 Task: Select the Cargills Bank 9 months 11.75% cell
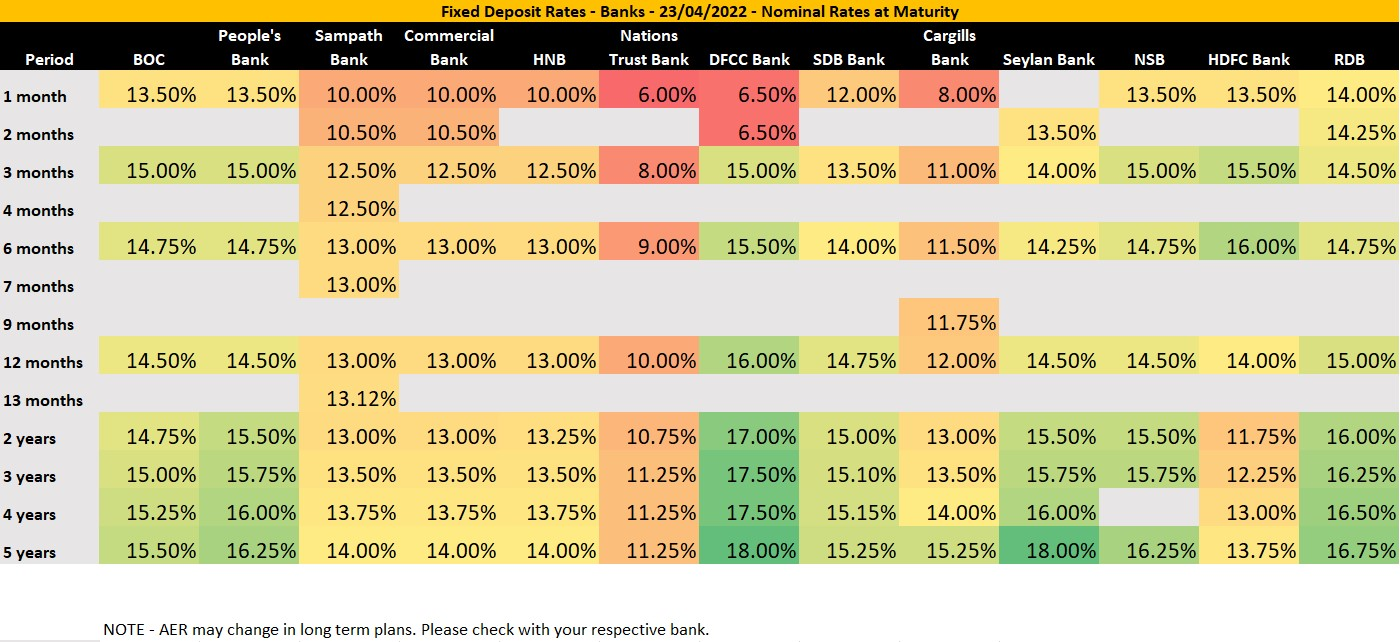point(949,322)
